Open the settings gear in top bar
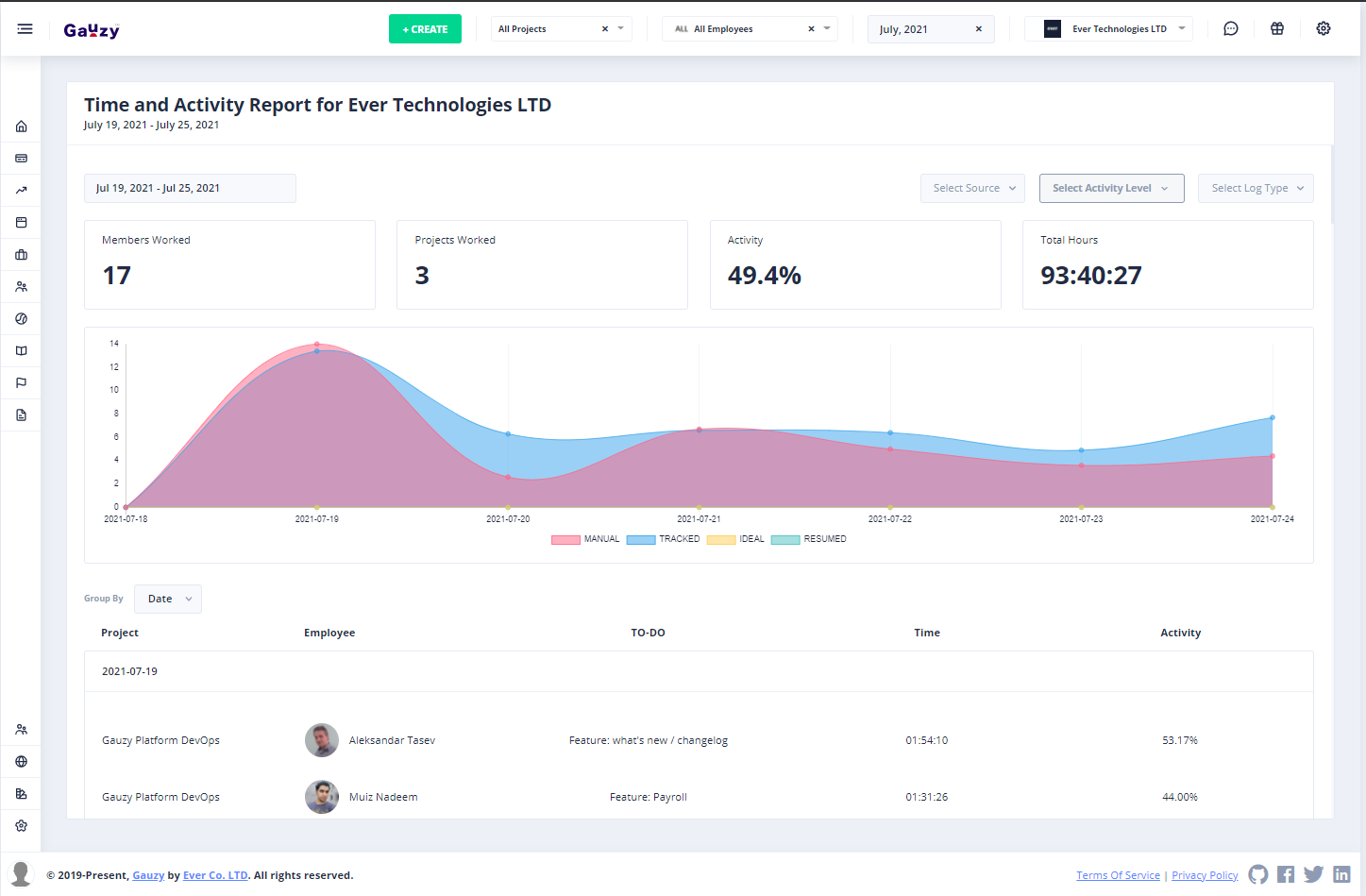The image size is (1366, 896). point(1324,29)
